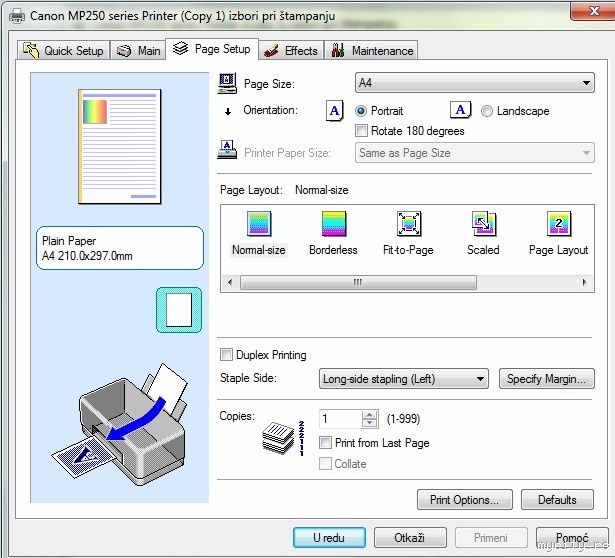Enable Duplex Printing checkbox
Screen dimensions: 615x558
point(226,354)
